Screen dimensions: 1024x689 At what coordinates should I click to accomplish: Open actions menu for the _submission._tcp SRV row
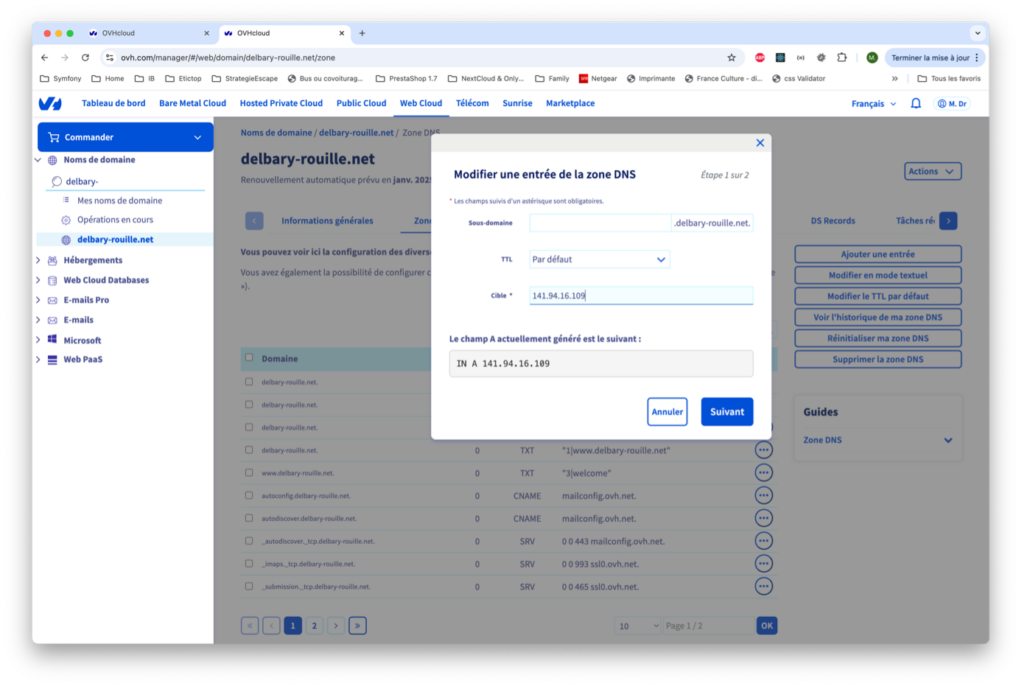pos(763,586)
